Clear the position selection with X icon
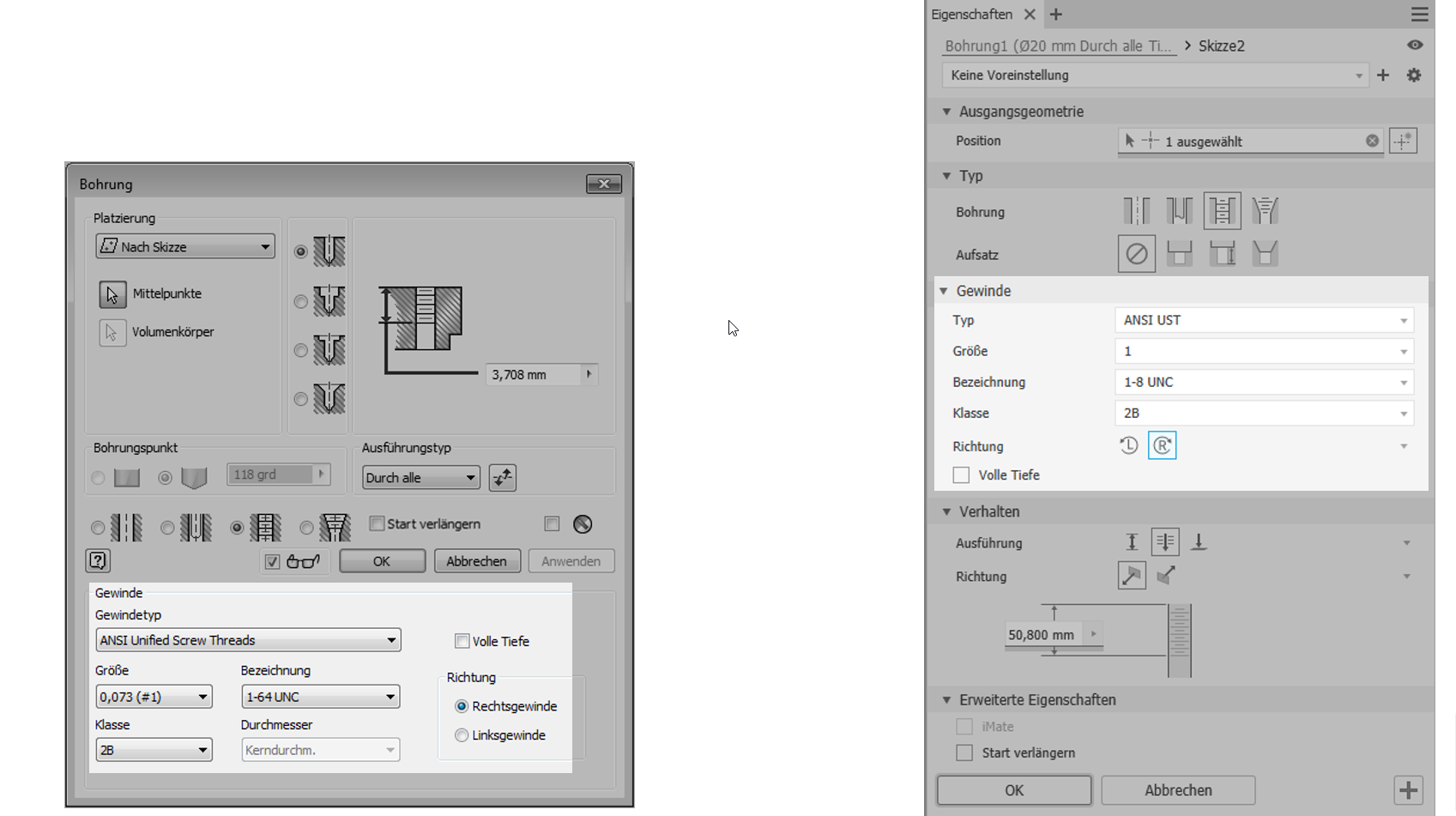The image size is (1456, 816). 1372,141
